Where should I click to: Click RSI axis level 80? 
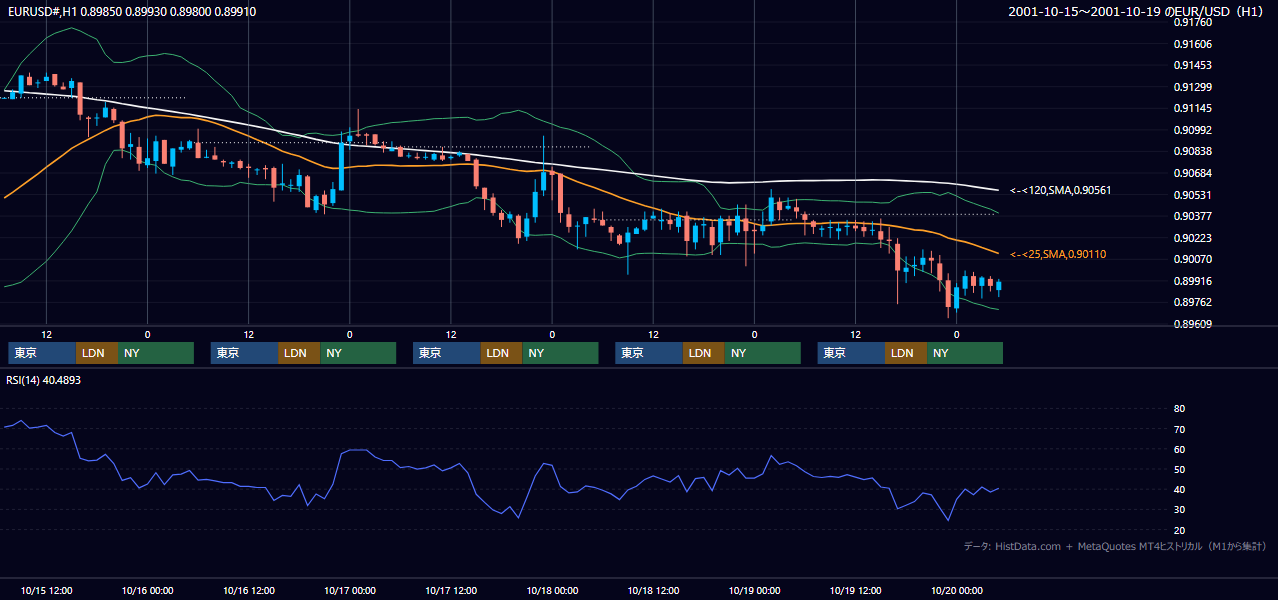tap(1179, 409)
